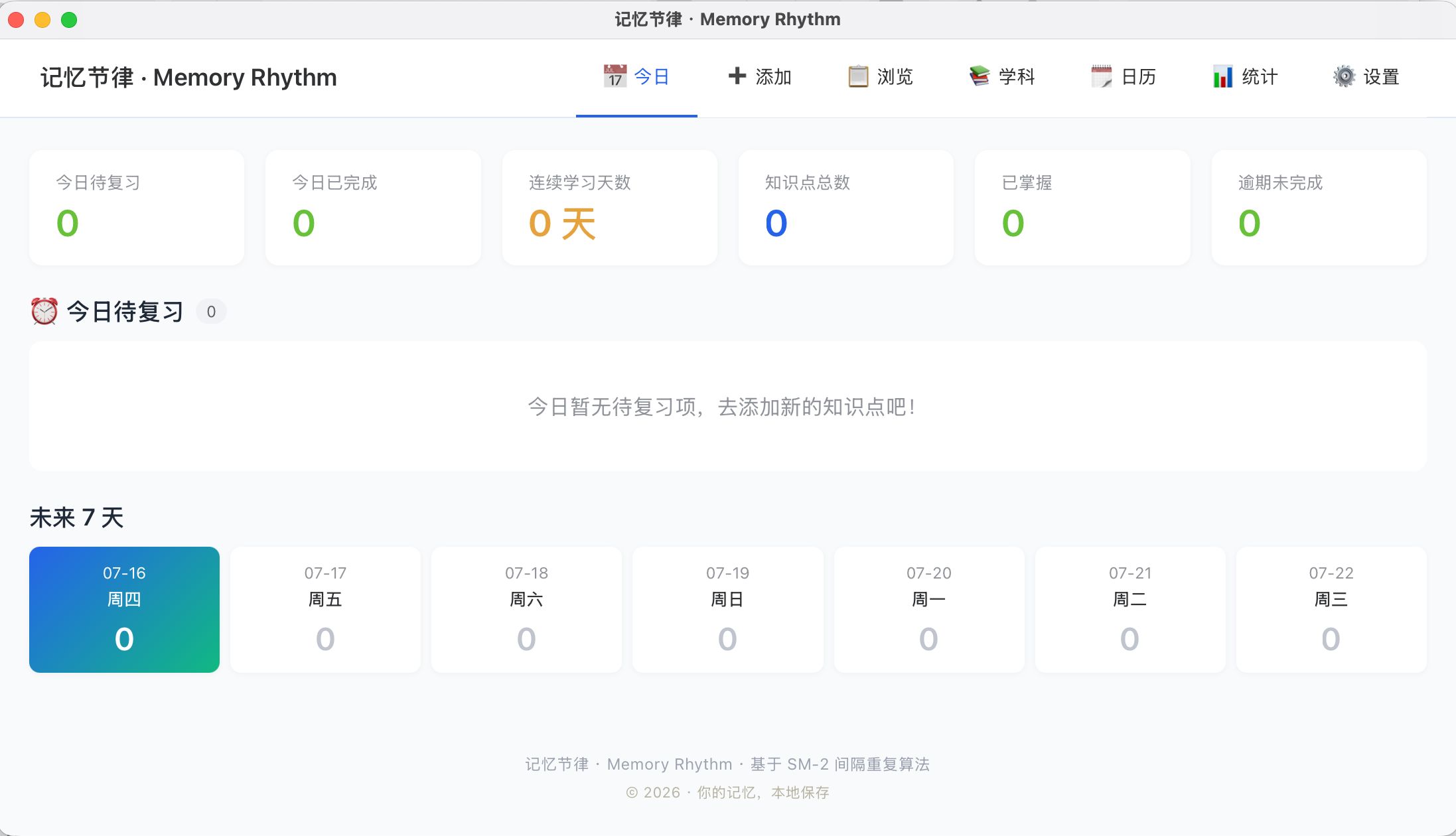1456x836 pixels.
Task: Click the 今日待复习 stat card
Action: [x=137, y=208]
